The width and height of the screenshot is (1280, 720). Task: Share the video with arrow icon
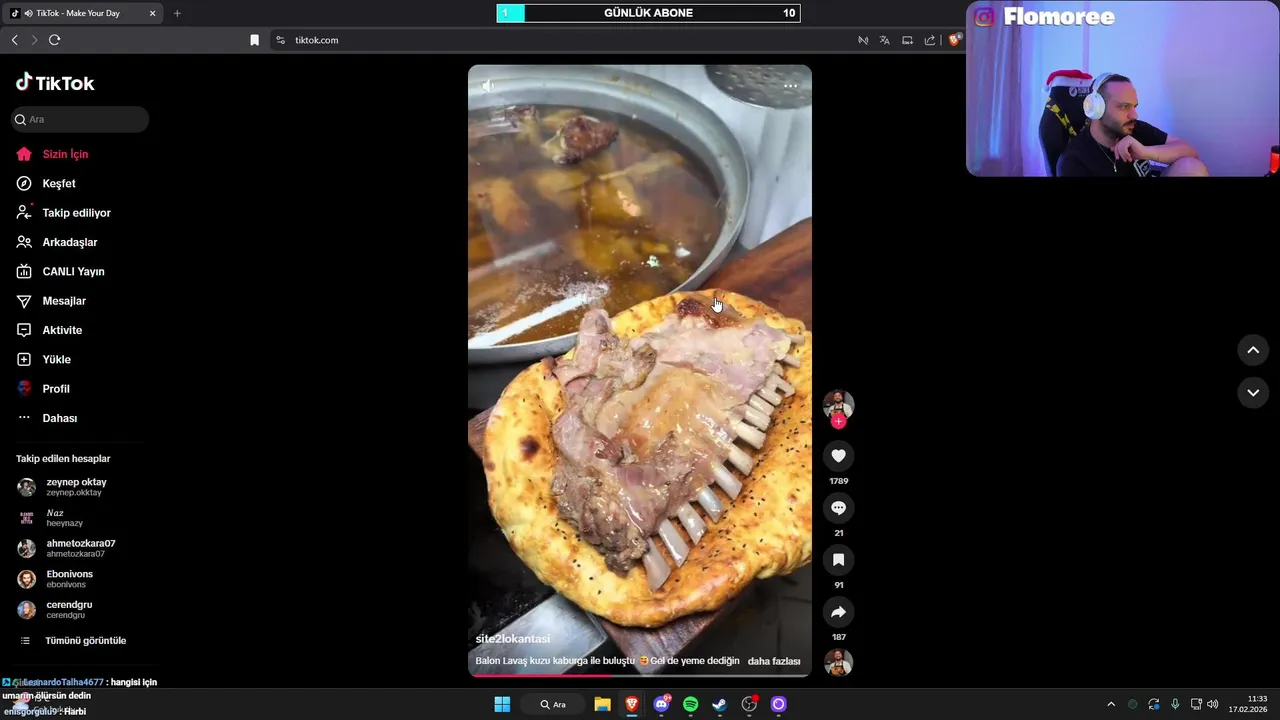click(x=838, y=612)
